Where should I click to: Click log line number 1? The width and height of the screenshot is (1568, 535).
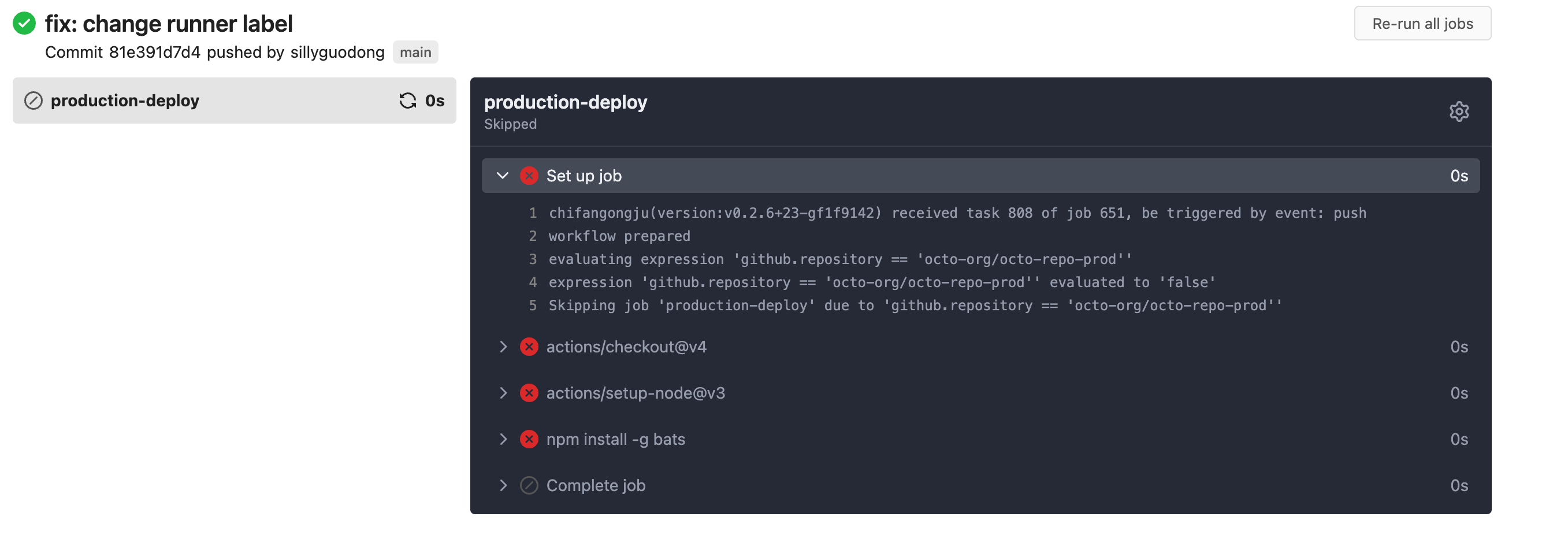(533, 213)
